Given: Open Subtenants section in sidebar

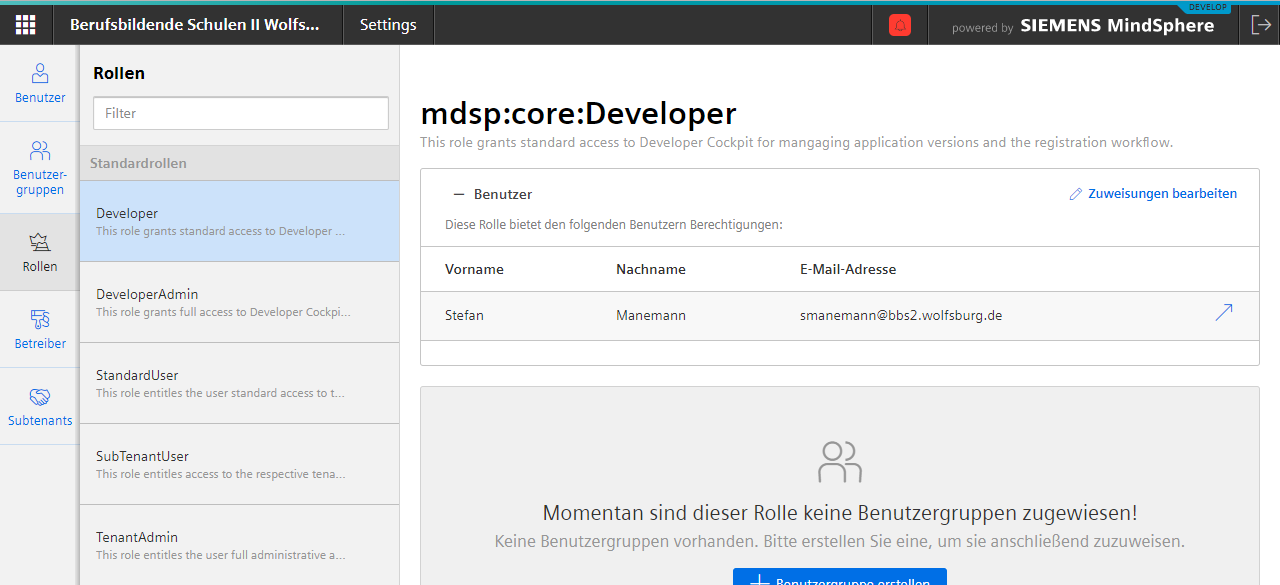Looking at the screenshot, I should [x=40, y=406].
